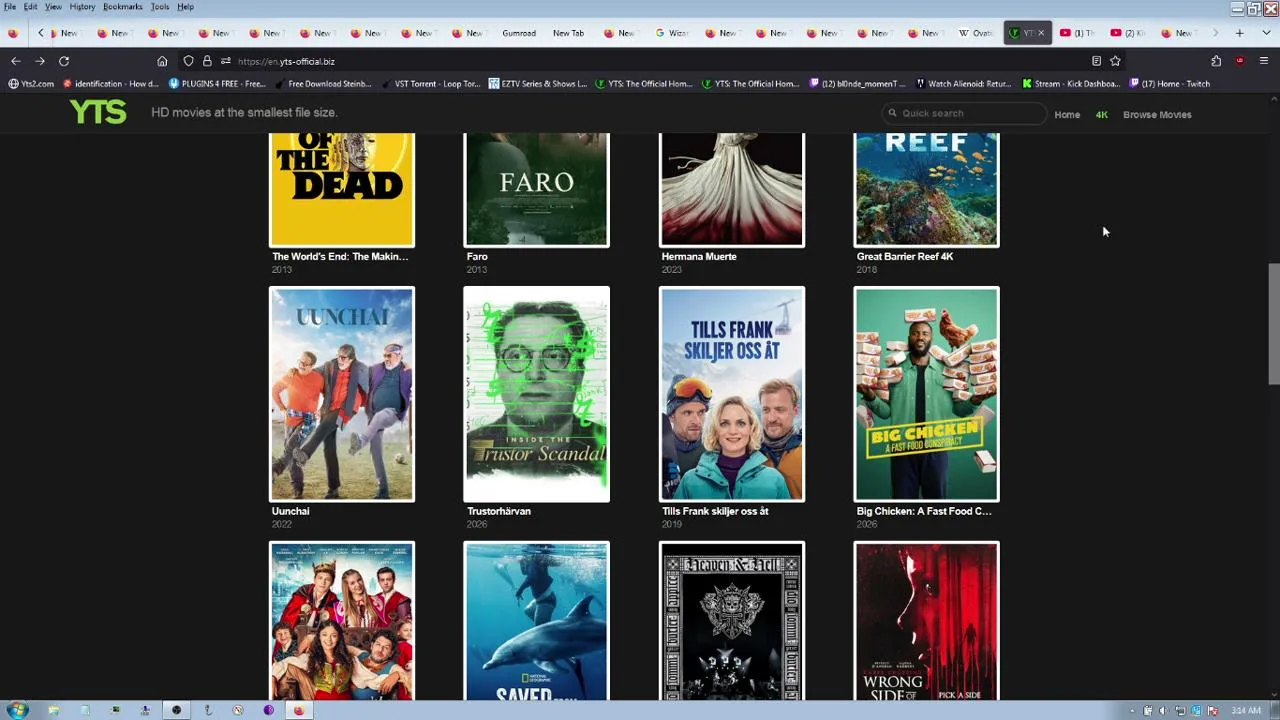Click the page vertical scrollbar thumb

pos(1273,323)
